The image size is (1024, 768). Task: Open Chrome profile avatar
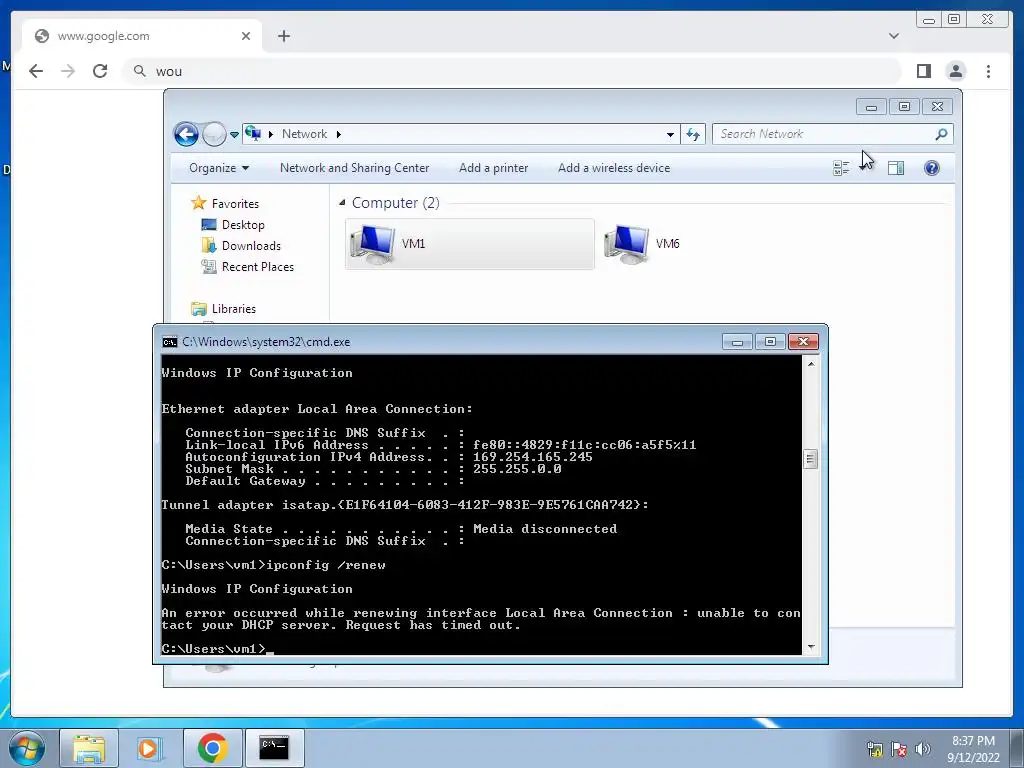955,71
